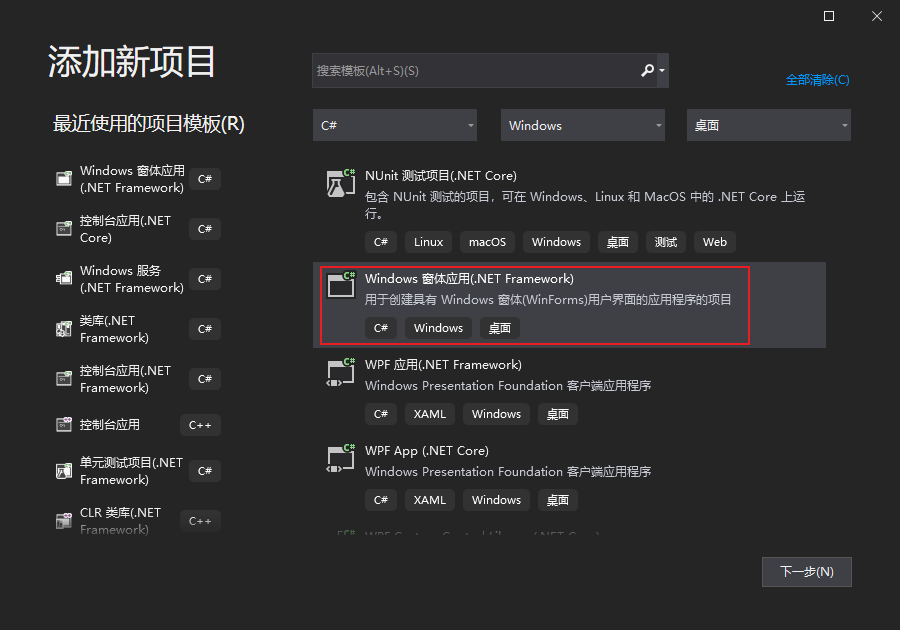Open the search options dropdown arrow
Viewport: 900px width, 630px height.
(662, 71)
